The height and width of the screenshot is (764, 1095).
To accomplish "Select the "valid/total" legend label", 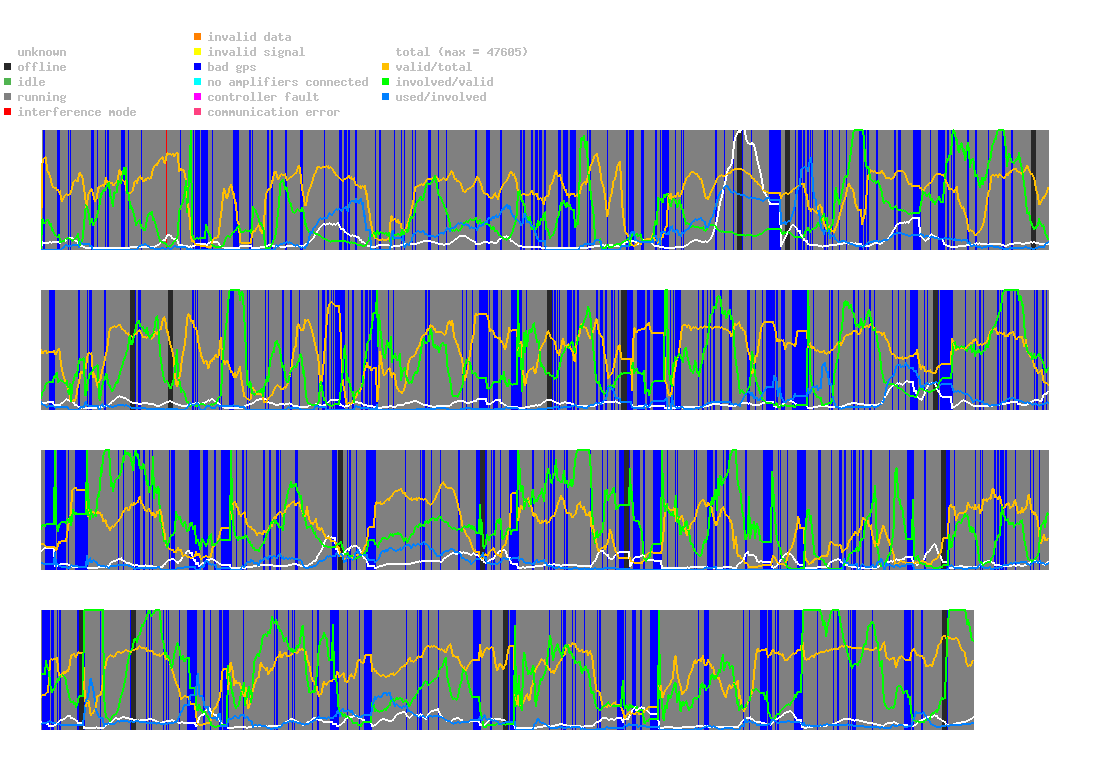I will pyautogui.click(x=434, y=67).
